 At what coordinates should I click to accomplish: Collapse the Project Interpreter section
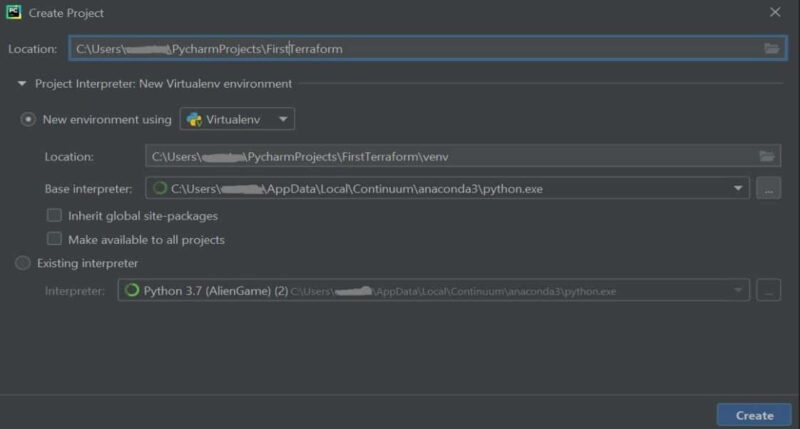coord(21,83)
